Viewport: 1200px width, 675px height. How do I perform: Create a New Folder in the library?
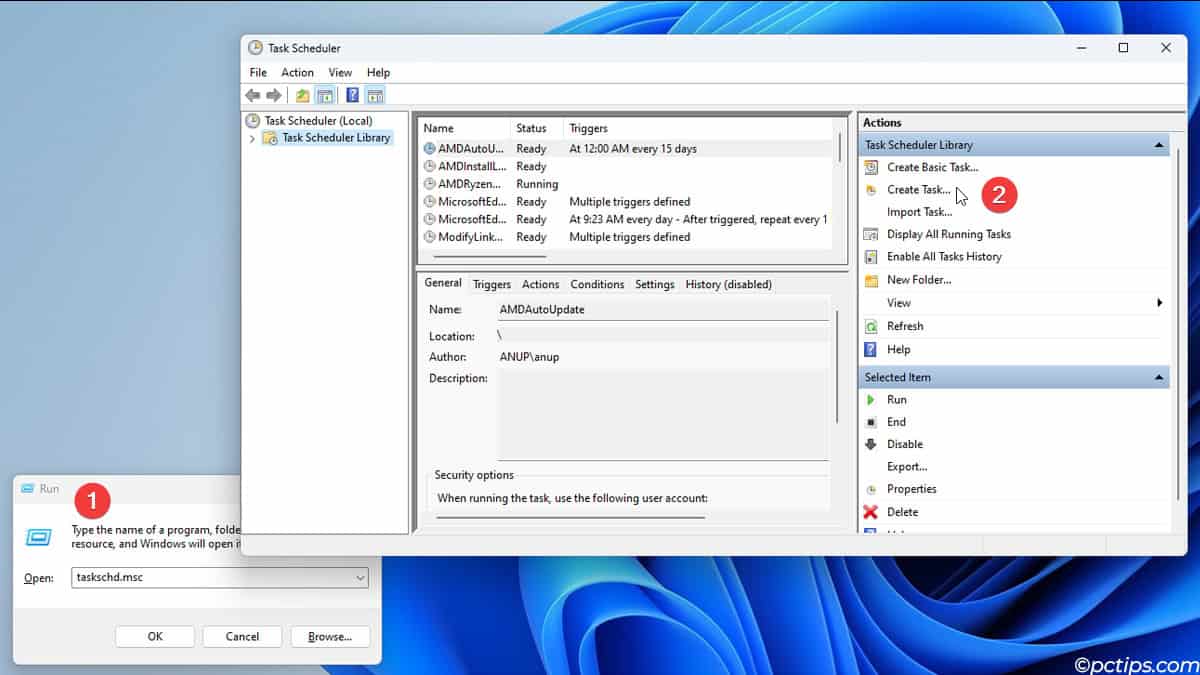coord(917,279)
